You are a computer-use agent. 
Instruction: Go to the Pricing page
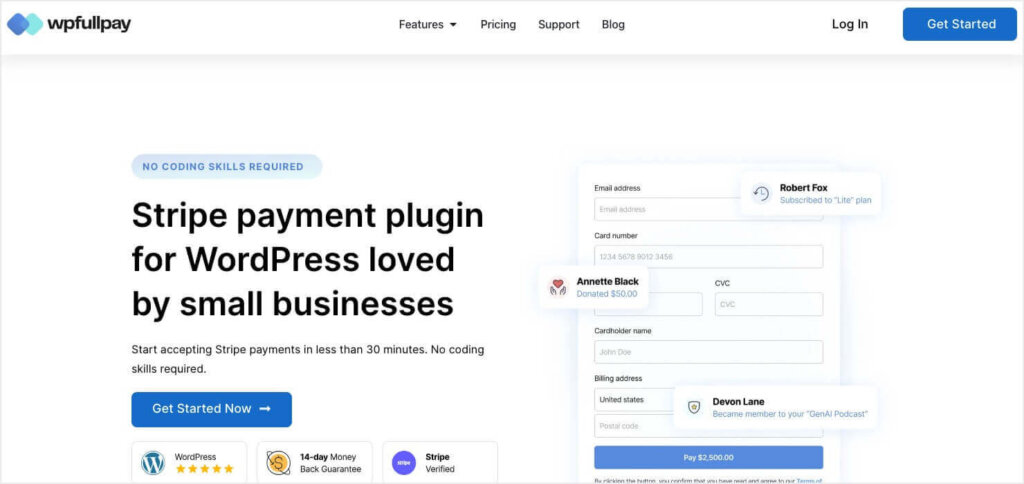[498, 24]
